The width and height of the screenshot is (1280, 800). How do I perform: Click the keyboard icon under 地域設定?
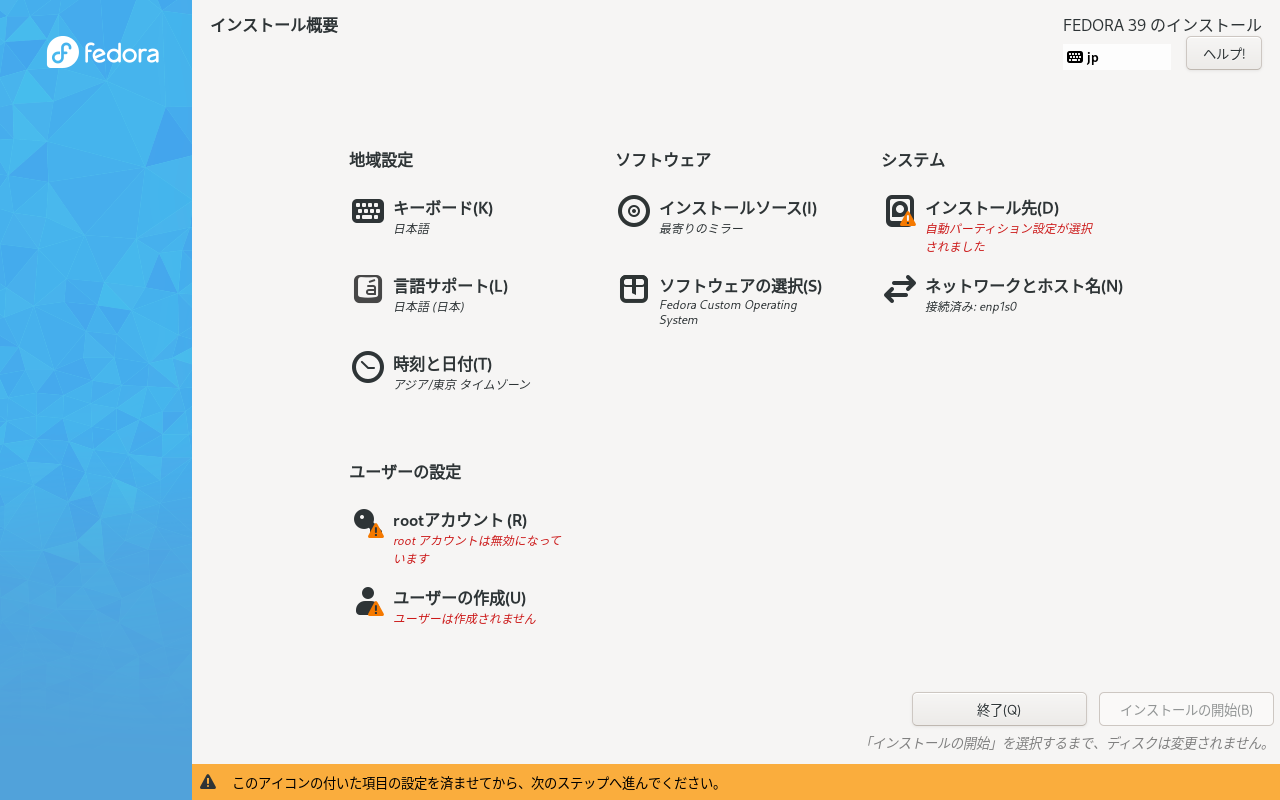coord(368,211)
